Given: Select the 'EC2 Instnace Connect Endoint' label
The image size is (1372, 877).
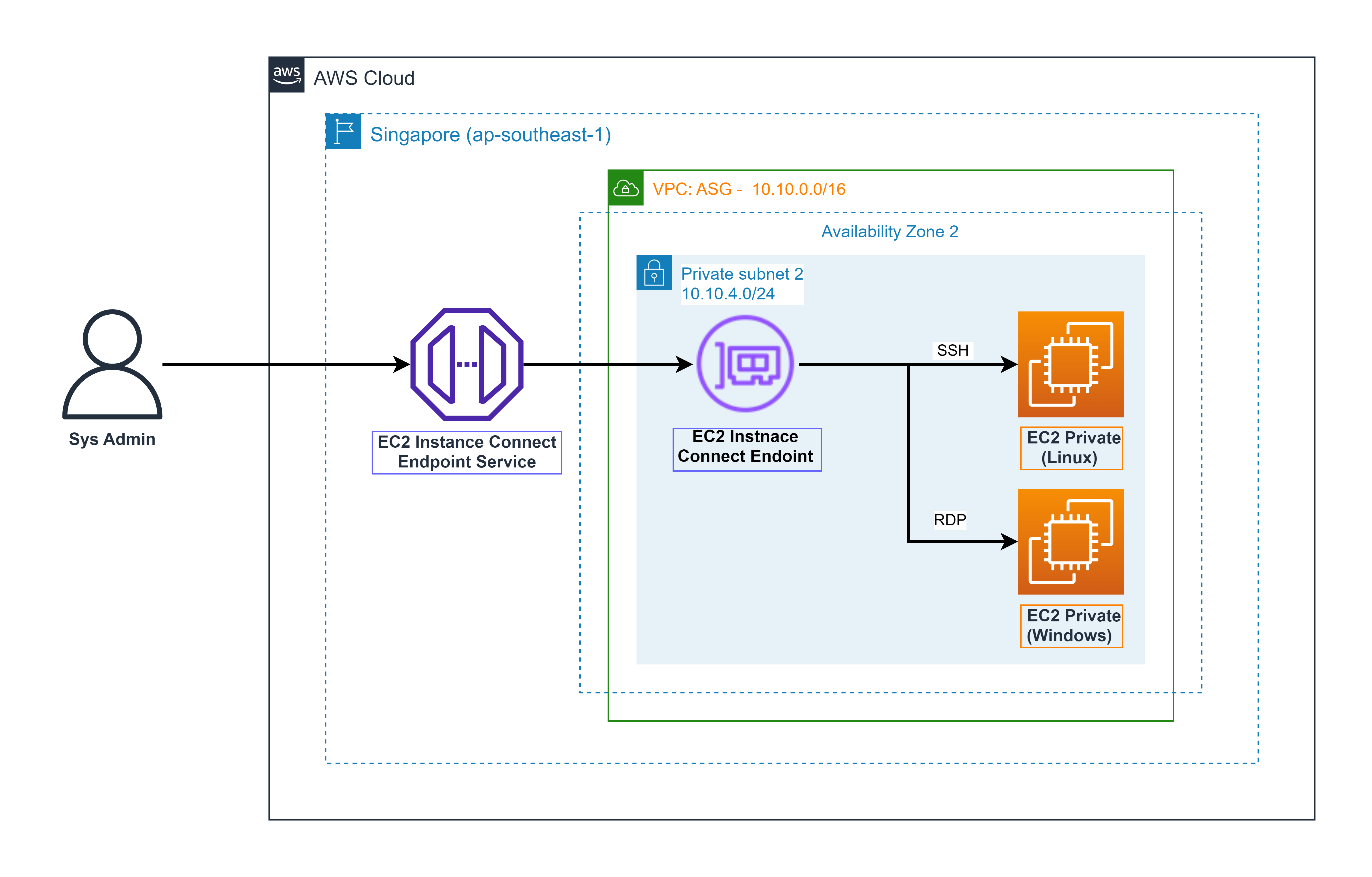Looking at the screenshot, I should tap(747, 449).
